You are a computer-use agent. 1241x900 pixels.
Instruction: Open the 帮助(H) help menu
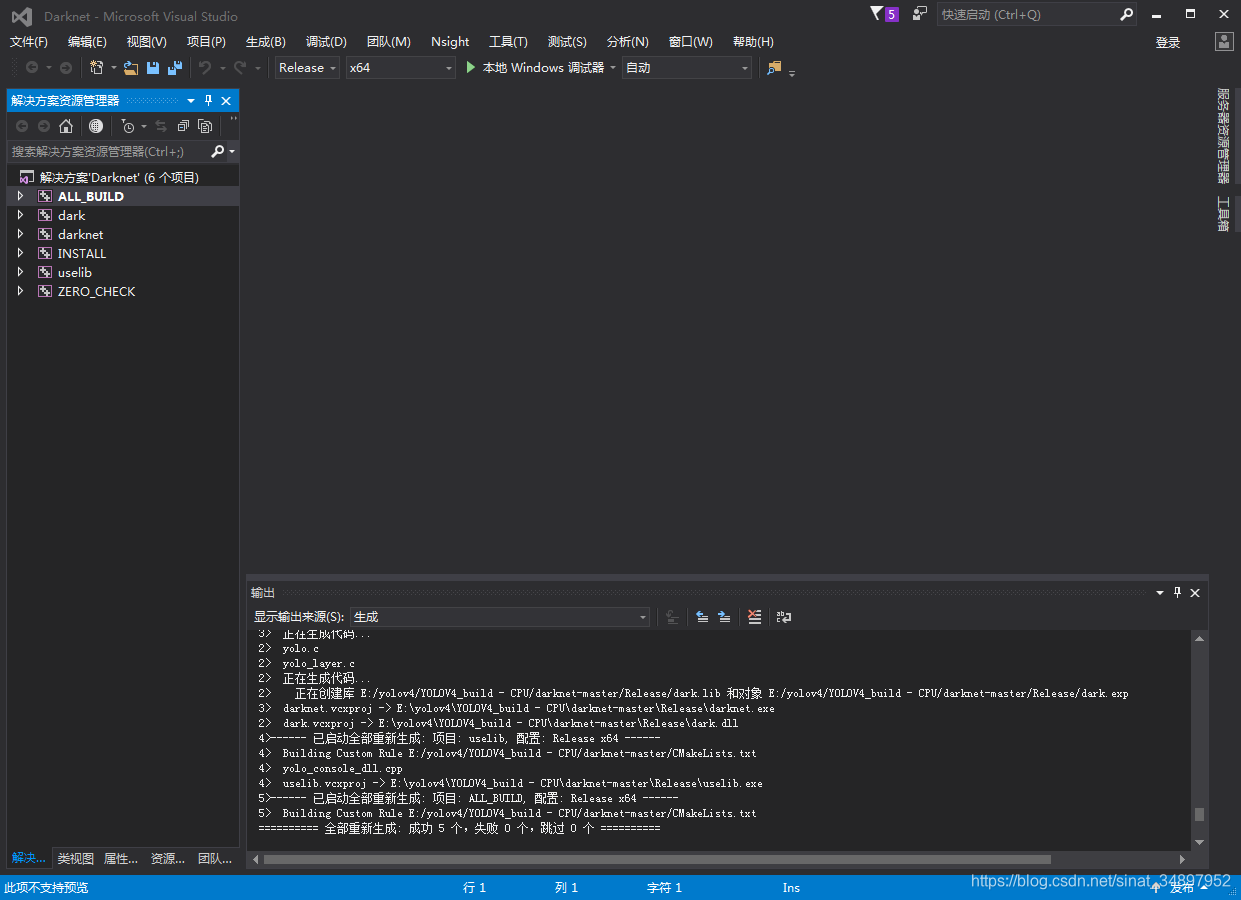(753, 42)
